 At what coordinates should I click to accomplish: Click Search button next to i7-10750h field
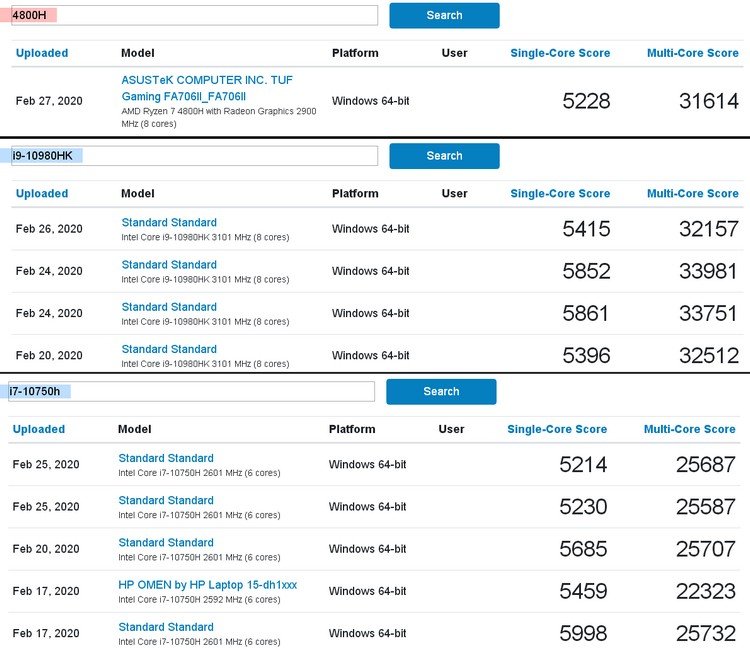441,392
